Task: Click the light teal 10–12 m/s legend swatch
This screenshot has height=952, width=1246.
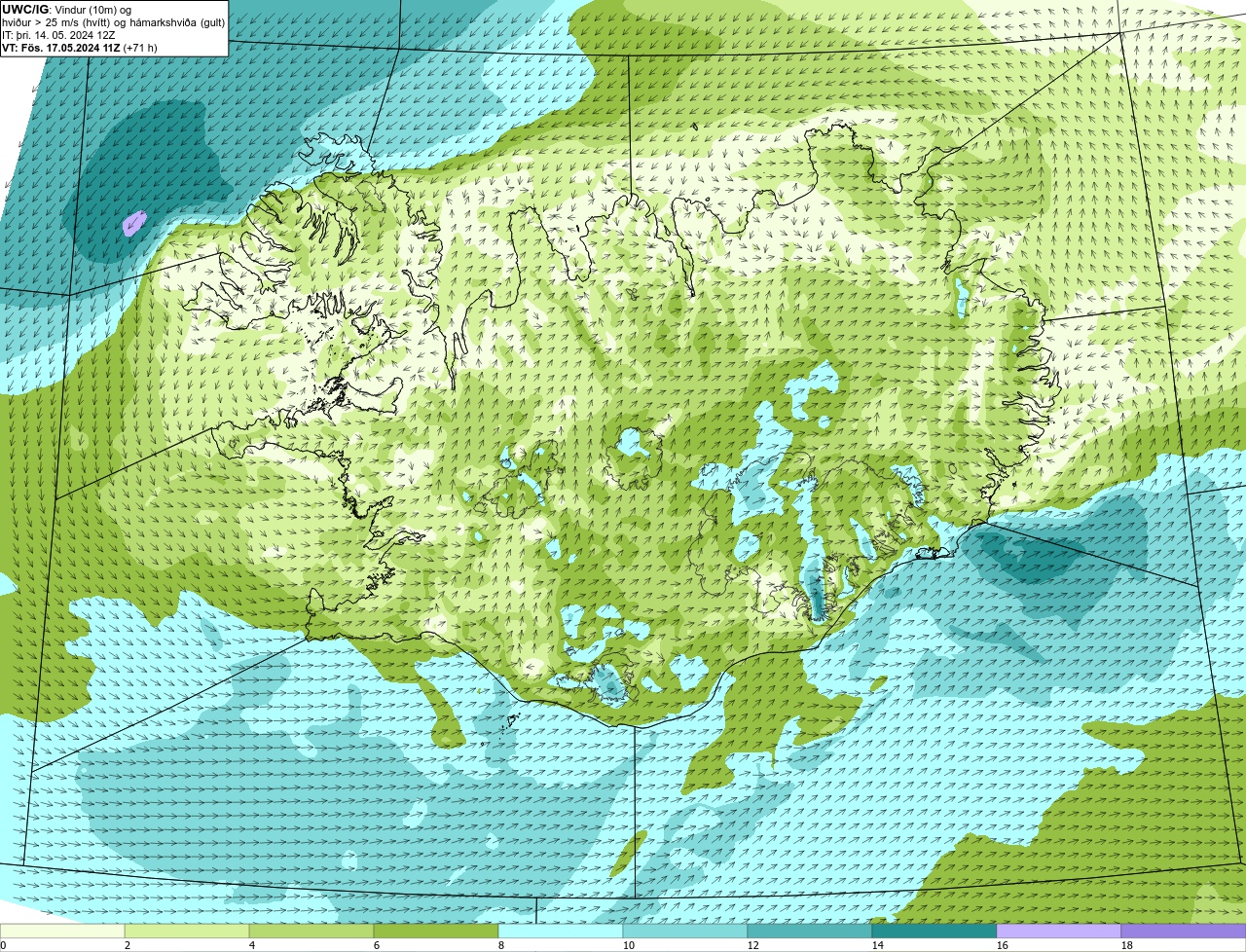Action: point(685,932)
